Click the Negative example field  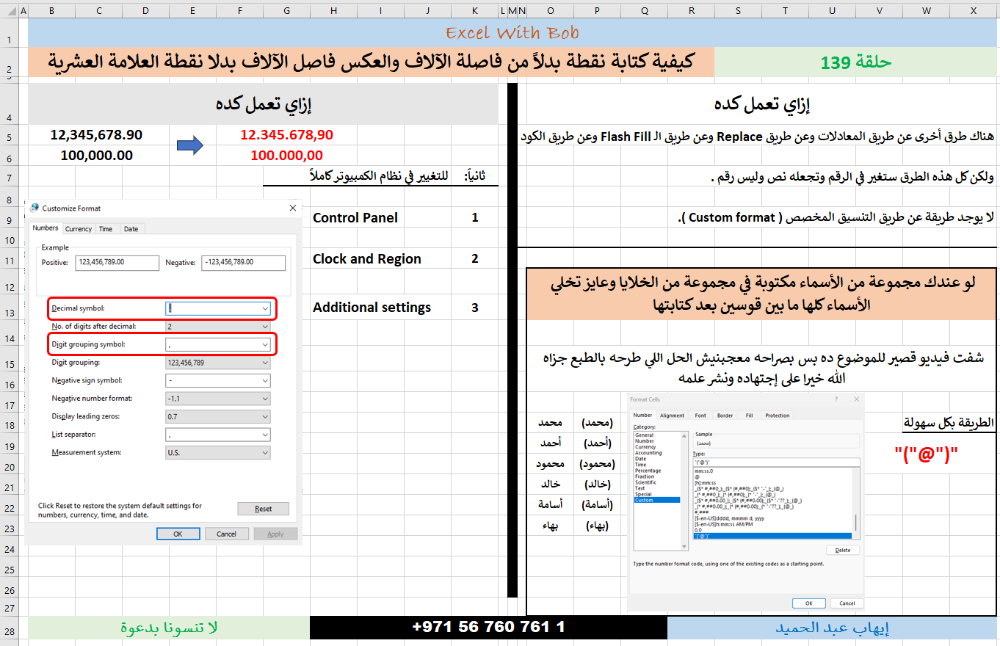243,262
